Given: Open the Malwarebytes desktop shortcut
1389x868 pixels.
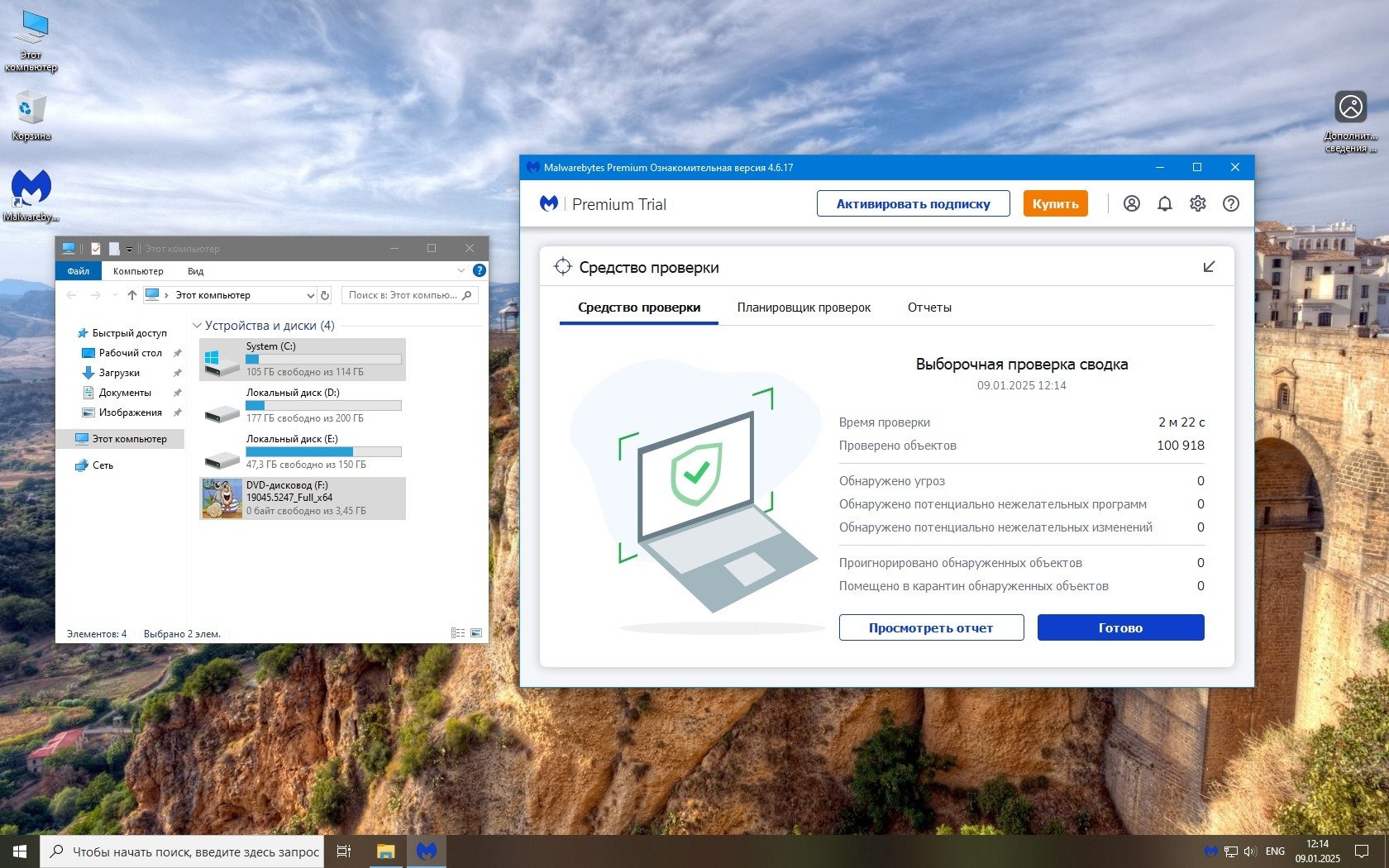Looking at the screenshot, I should (x=31, y=196).
